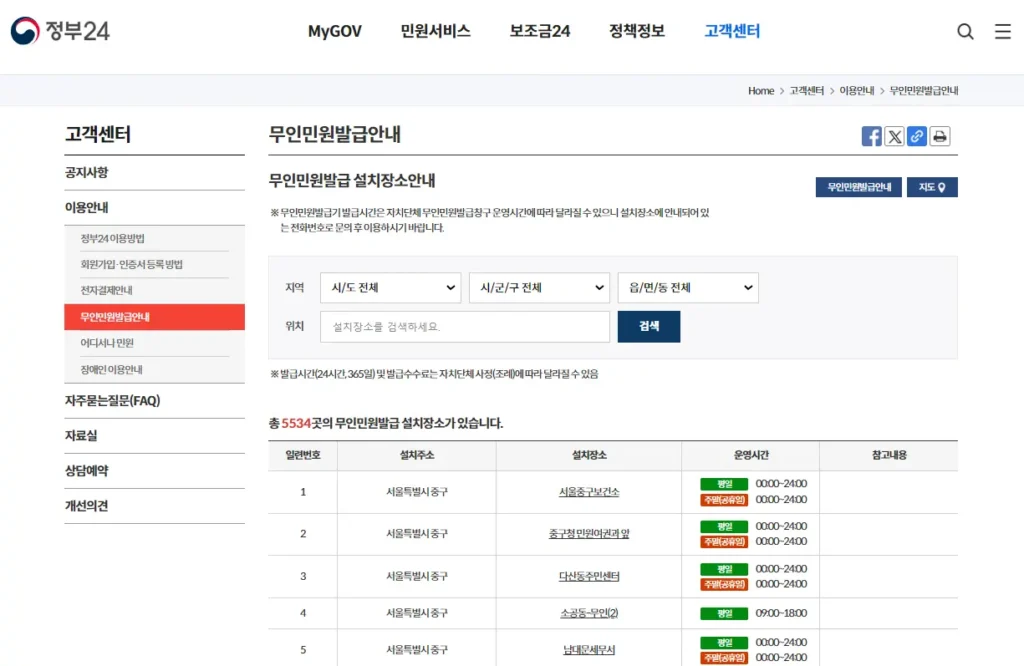This screenshot has width=1024, height=666.
Task: Open the 다산동주민센터 location link
Action: 589,576
